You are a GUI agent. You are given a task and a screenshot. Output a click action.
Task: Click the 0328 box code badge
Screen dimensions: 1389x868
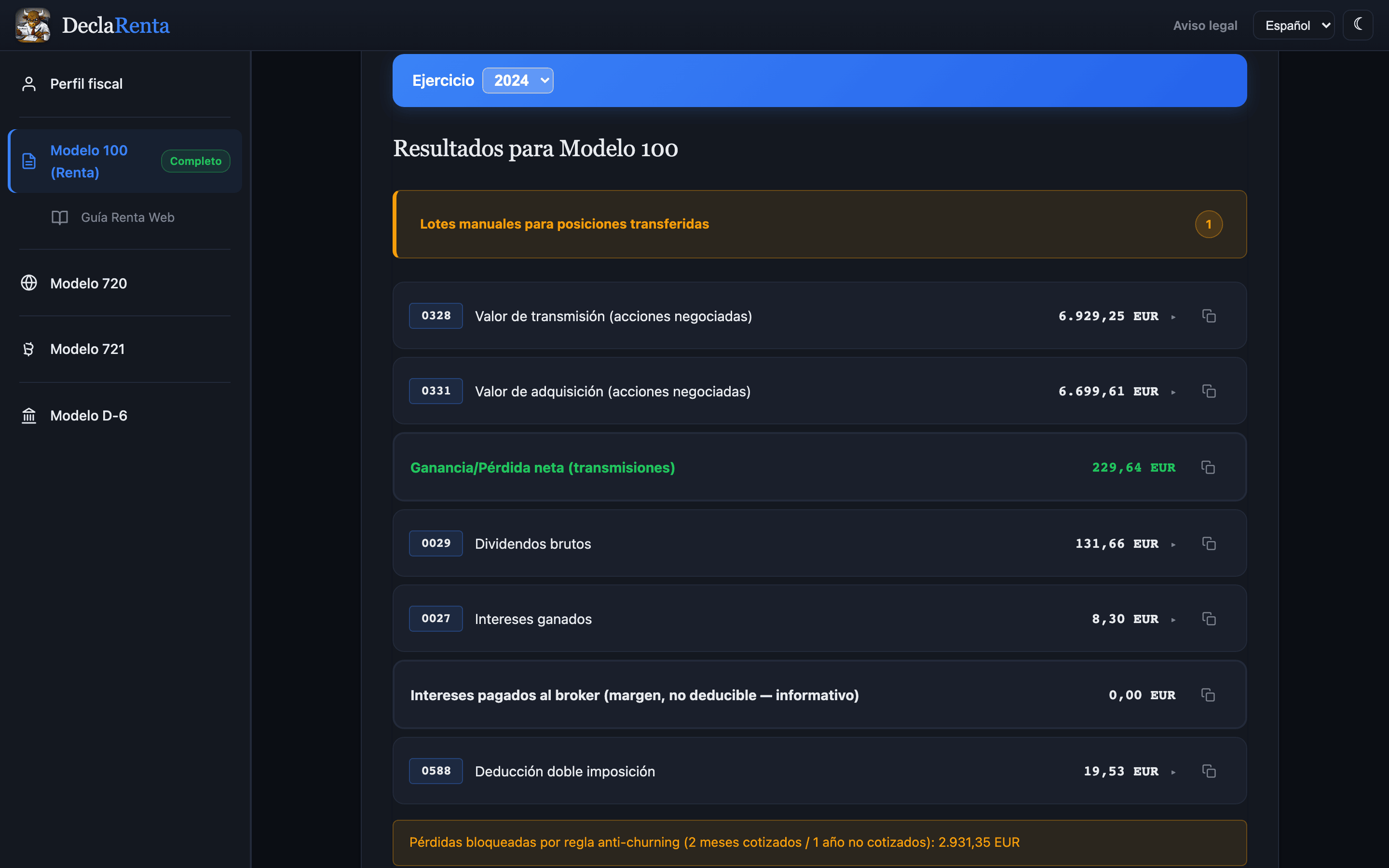[x=436, y=316]
